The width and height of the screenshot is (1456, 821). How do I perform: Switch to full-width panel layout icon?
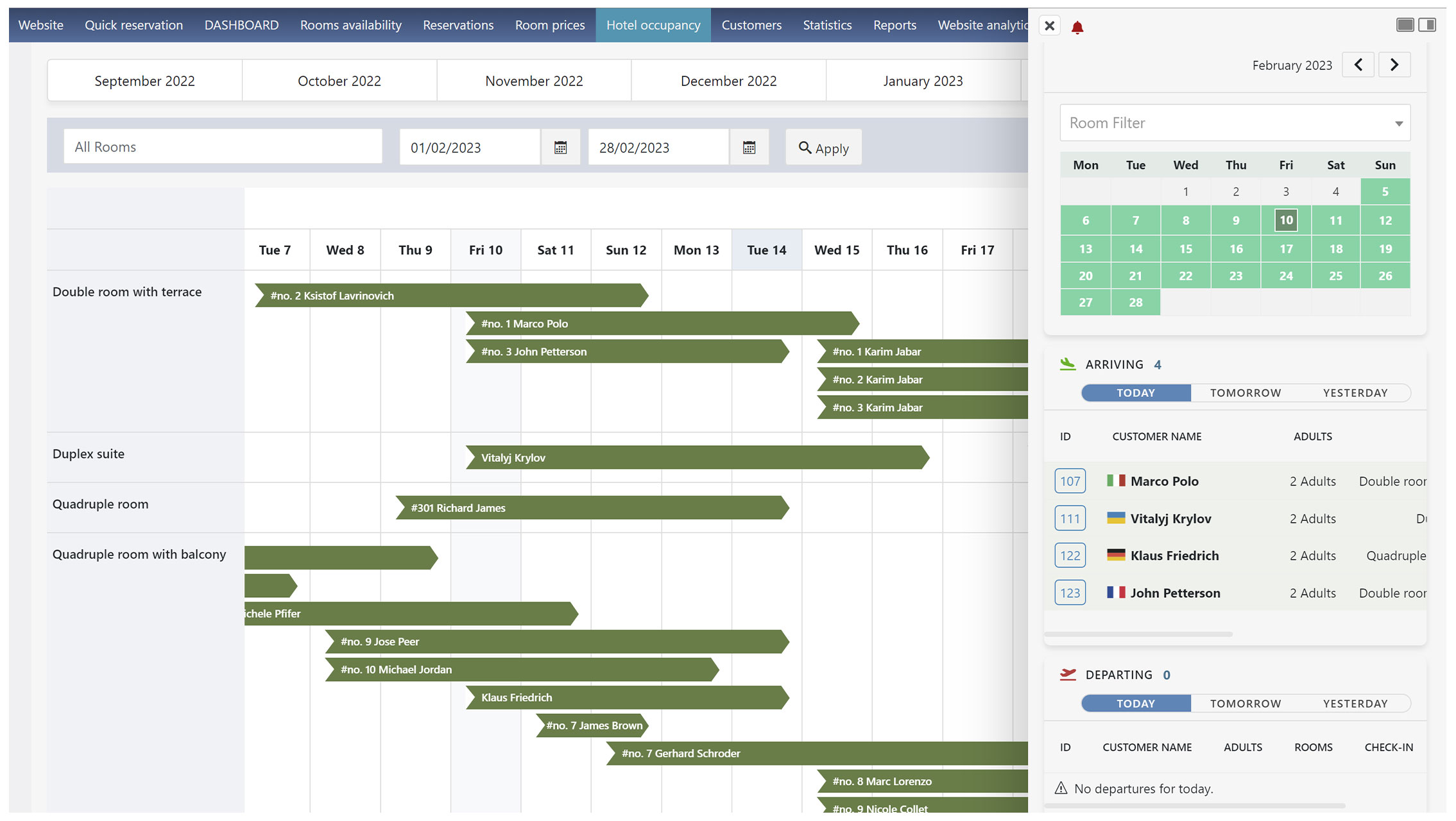[1405, 25]
